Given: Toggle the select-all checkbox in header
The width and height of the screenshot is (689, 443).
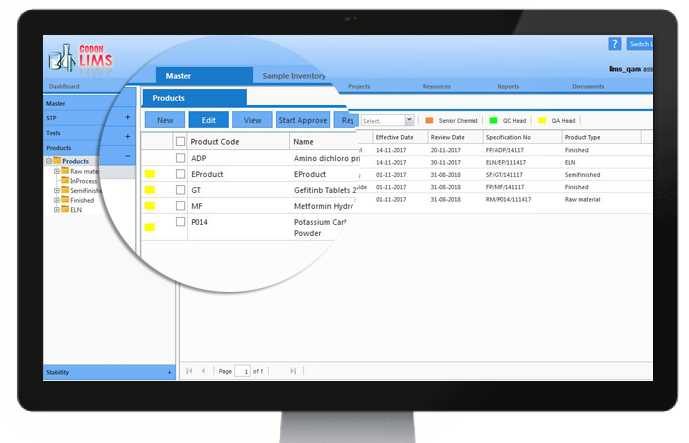Looking at the screenshot, I should click(180, 142).
